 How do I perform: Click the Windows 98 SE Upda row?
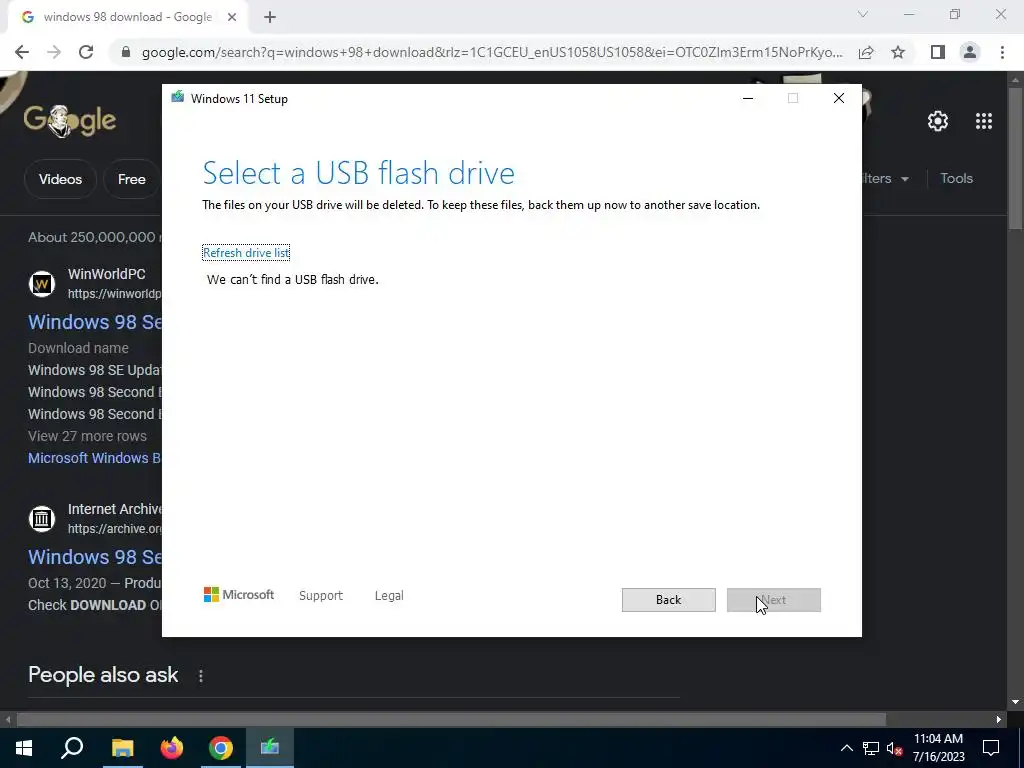click(95, 370)
